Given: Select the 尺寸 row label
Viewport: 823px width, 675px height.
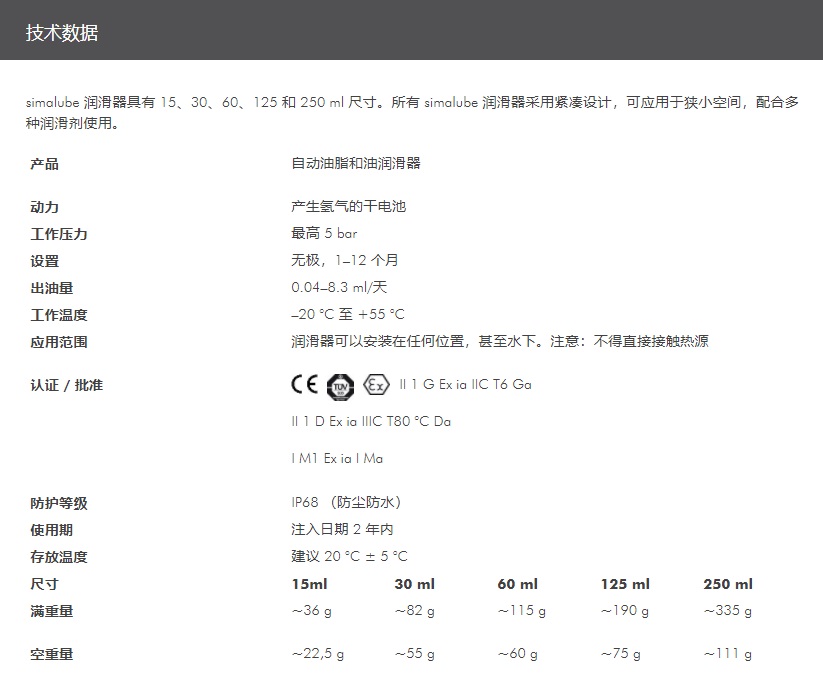Looking at the screenshot, I should [x=45, y=584].
